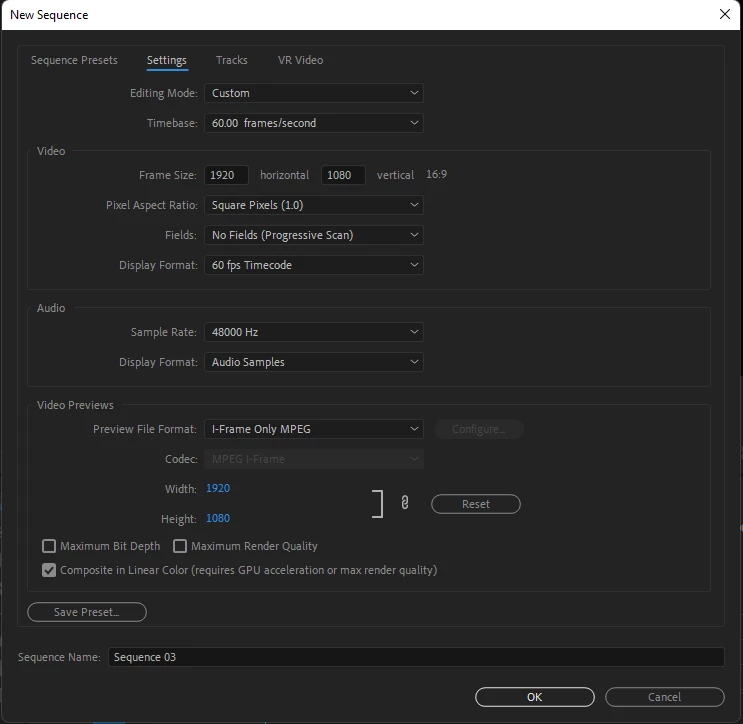Click the blue preview Height value 1080
743x724 pixels.
(x=218, y=518)
